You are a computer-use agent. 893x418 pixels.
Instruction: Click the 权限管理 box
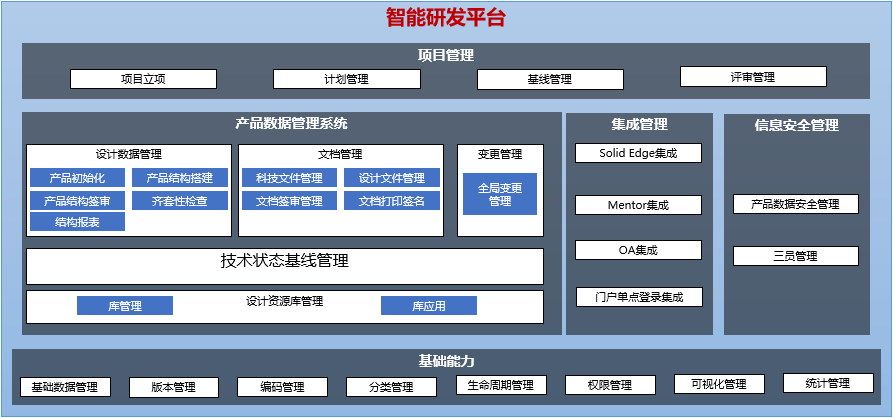point(610,385)
